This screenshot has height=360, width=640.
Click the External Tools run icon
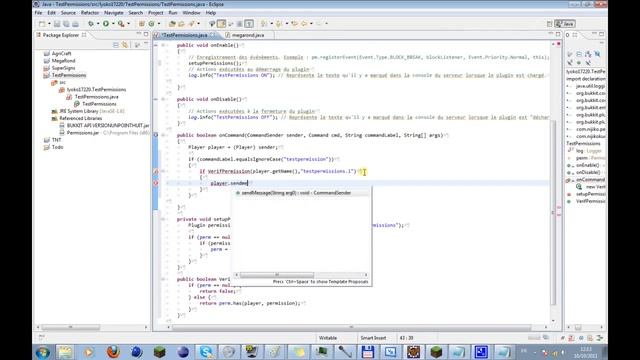pos(121,24)
